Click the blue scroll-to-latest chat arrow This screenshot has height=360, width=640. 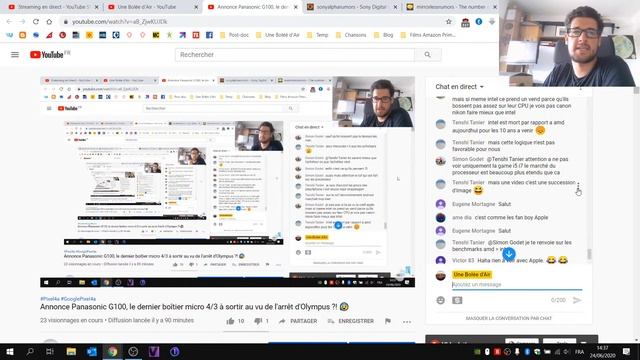coord(509,254)
